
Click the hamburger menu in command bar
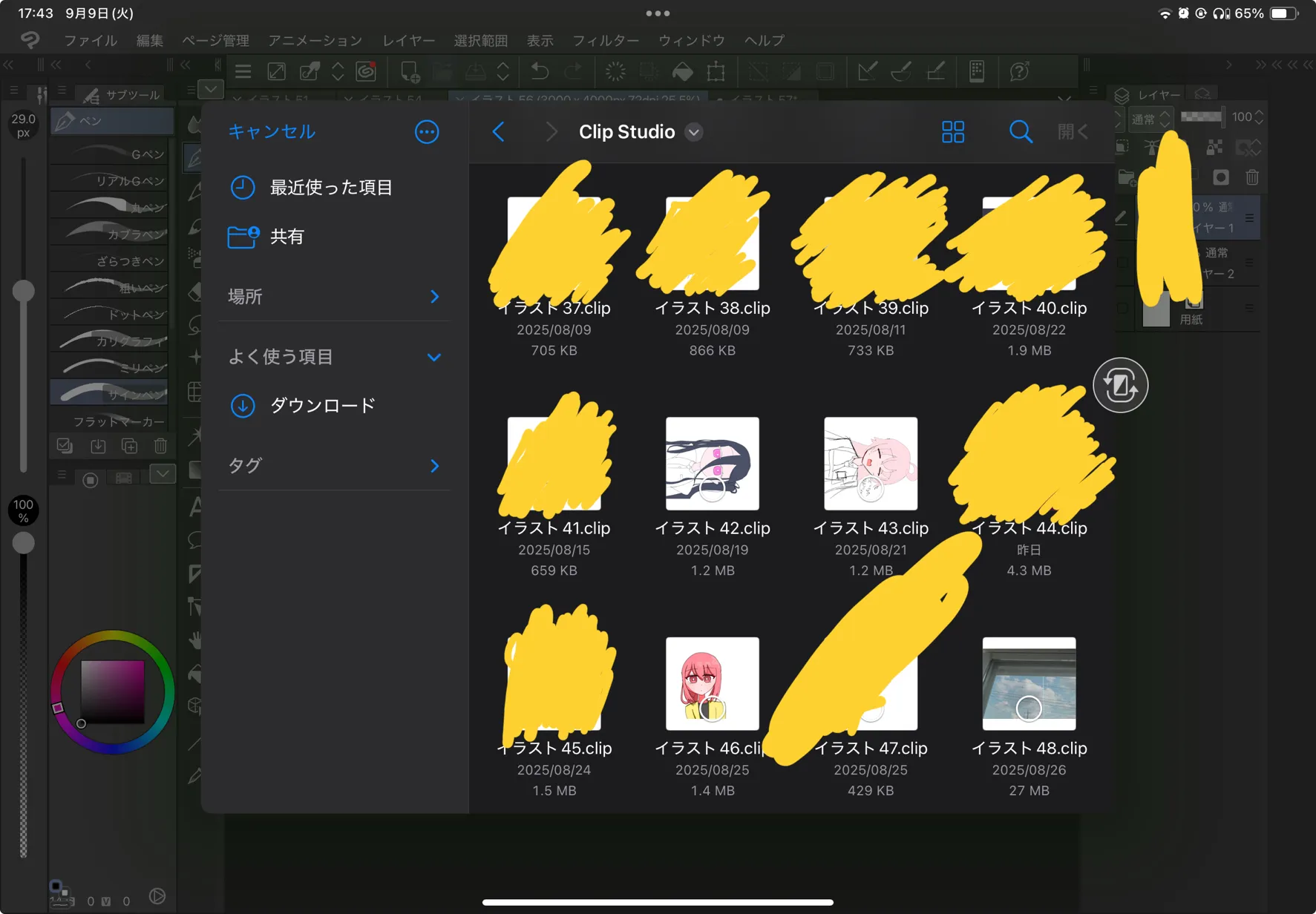click(x=243, y=71)
